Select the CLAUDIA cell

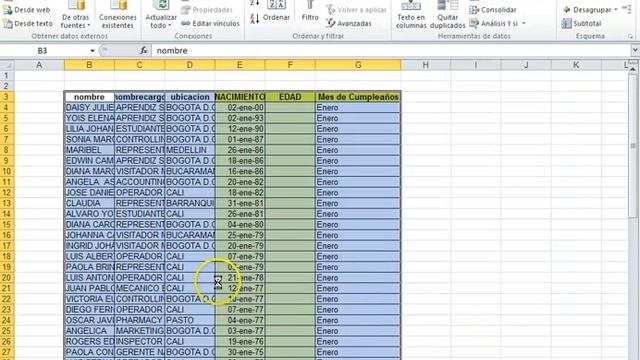tap(89, 203)
